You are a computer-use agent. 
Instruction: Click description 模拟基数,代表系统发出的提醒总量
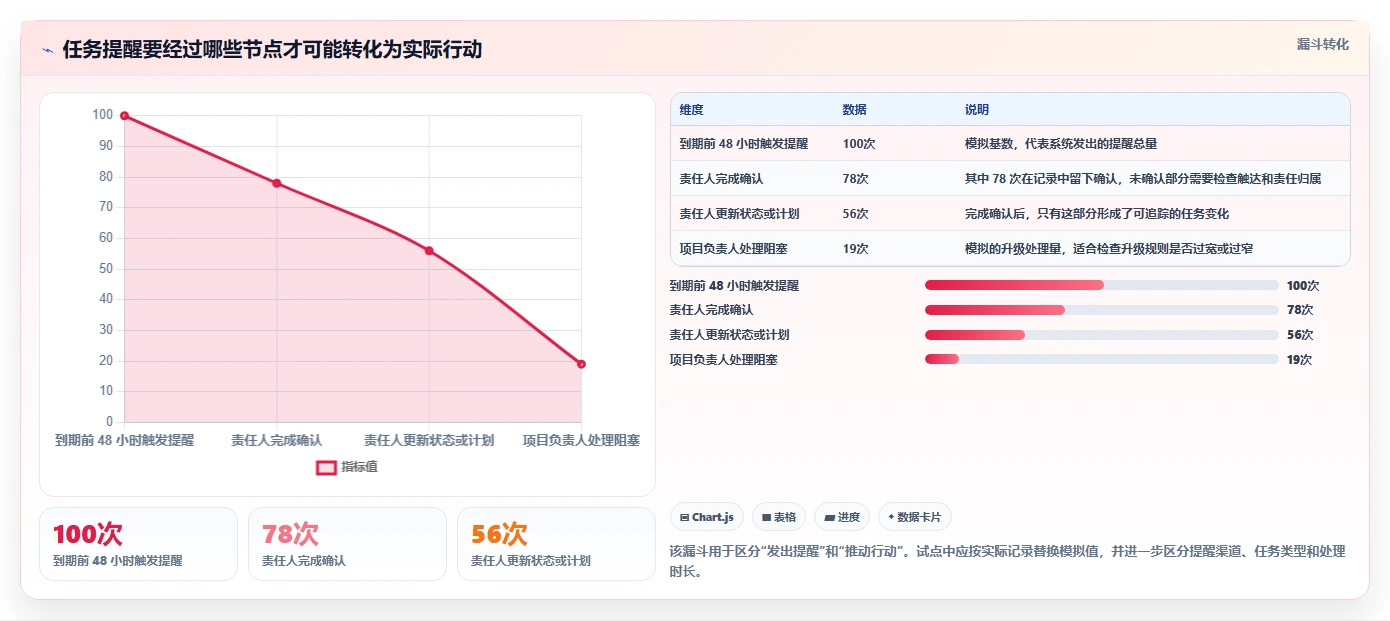tap(1061, 144)
